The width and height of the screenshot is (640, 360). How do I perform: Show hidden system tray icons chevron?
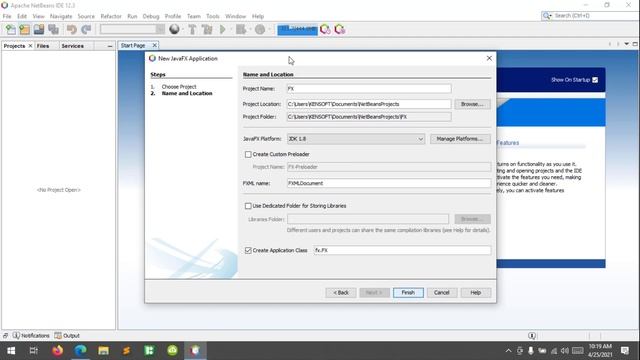508,351
